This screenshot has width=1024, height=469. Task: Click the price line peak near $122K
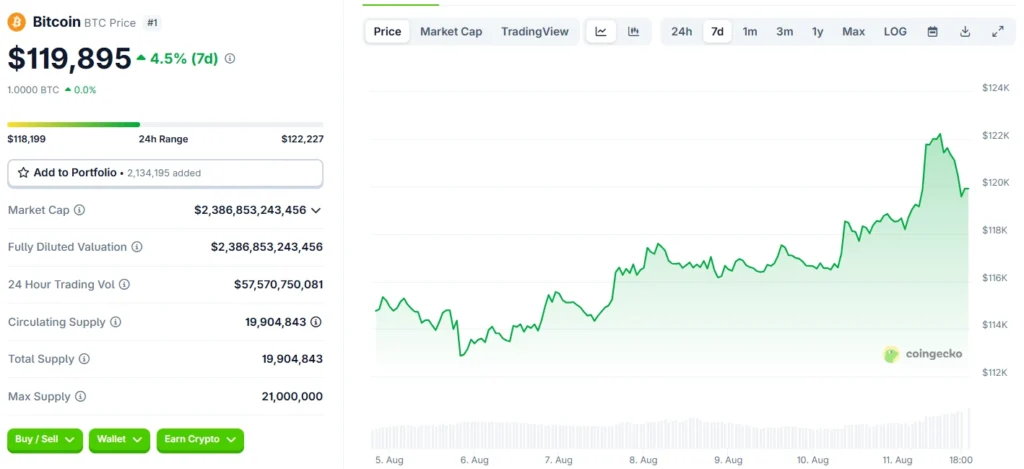tap(940, 135)
